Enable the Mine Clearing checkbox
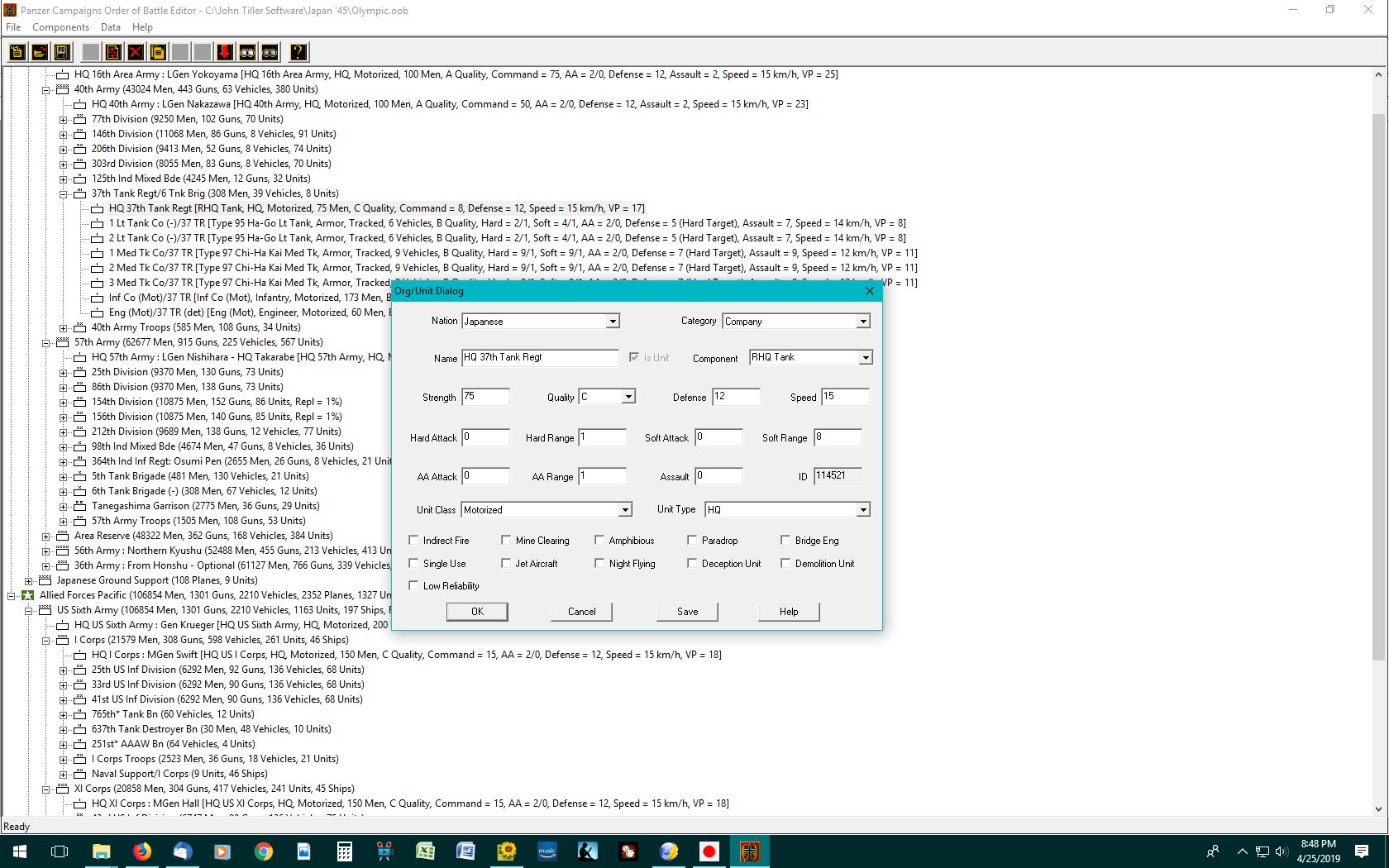 506,540
